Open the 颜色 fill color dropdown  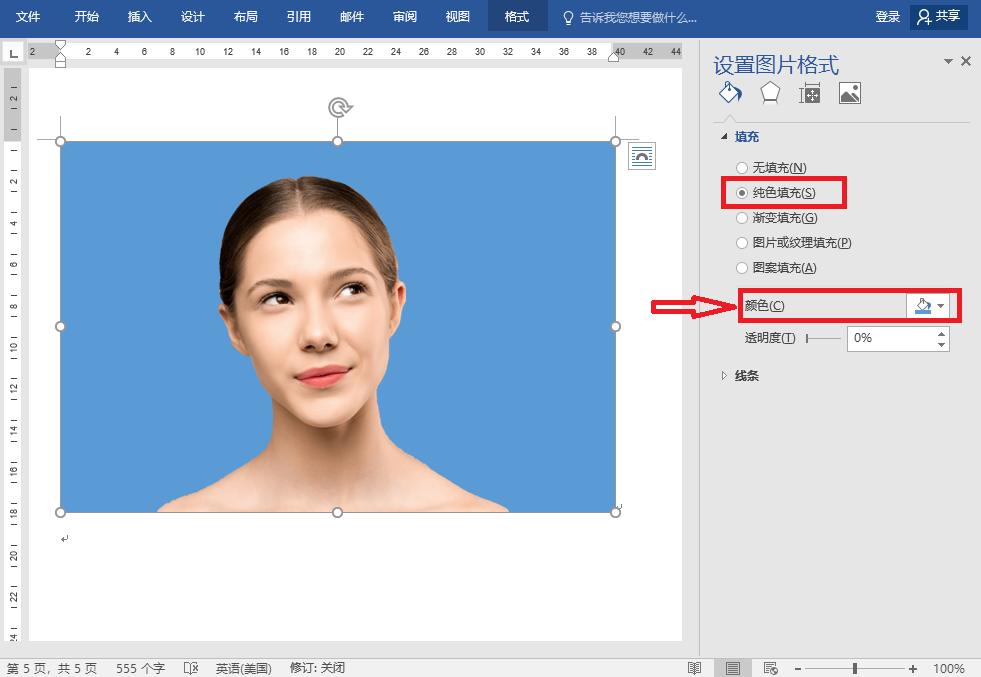930,306
